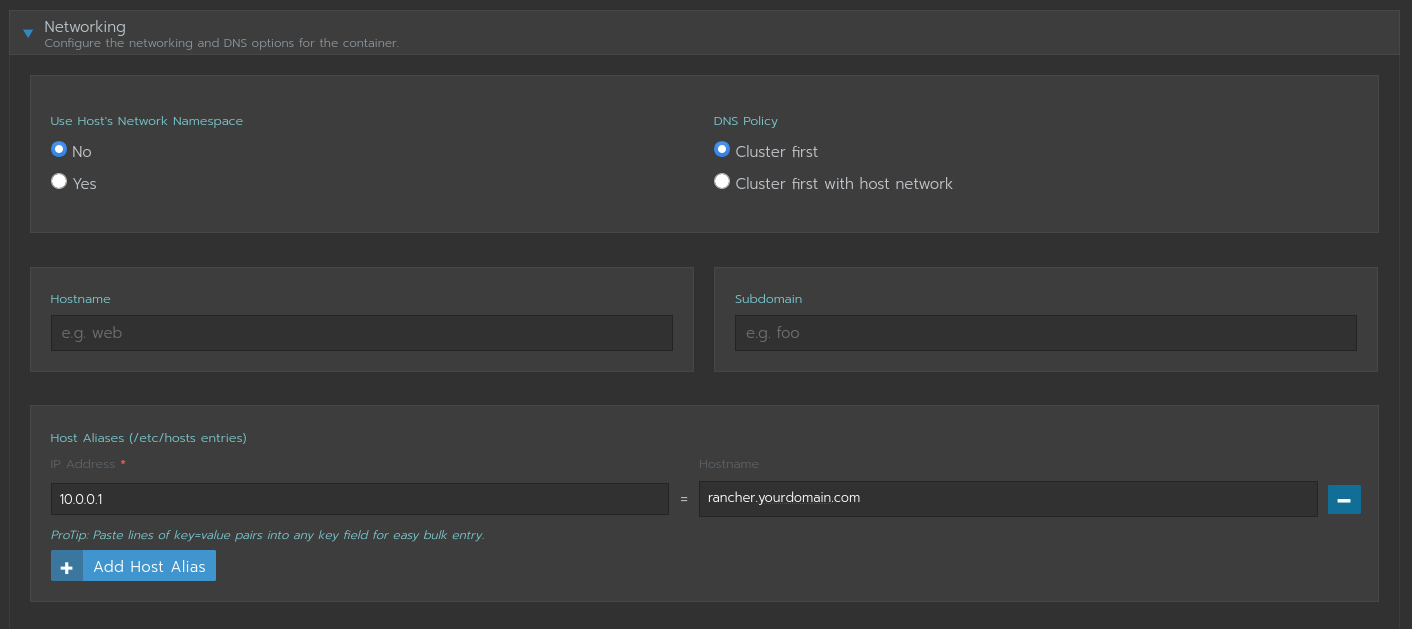Edit the rancher.yourdomain.com hostname field
Image resolution: width=1412 pixels, height=629 pixels.
tap(1008, 499)
